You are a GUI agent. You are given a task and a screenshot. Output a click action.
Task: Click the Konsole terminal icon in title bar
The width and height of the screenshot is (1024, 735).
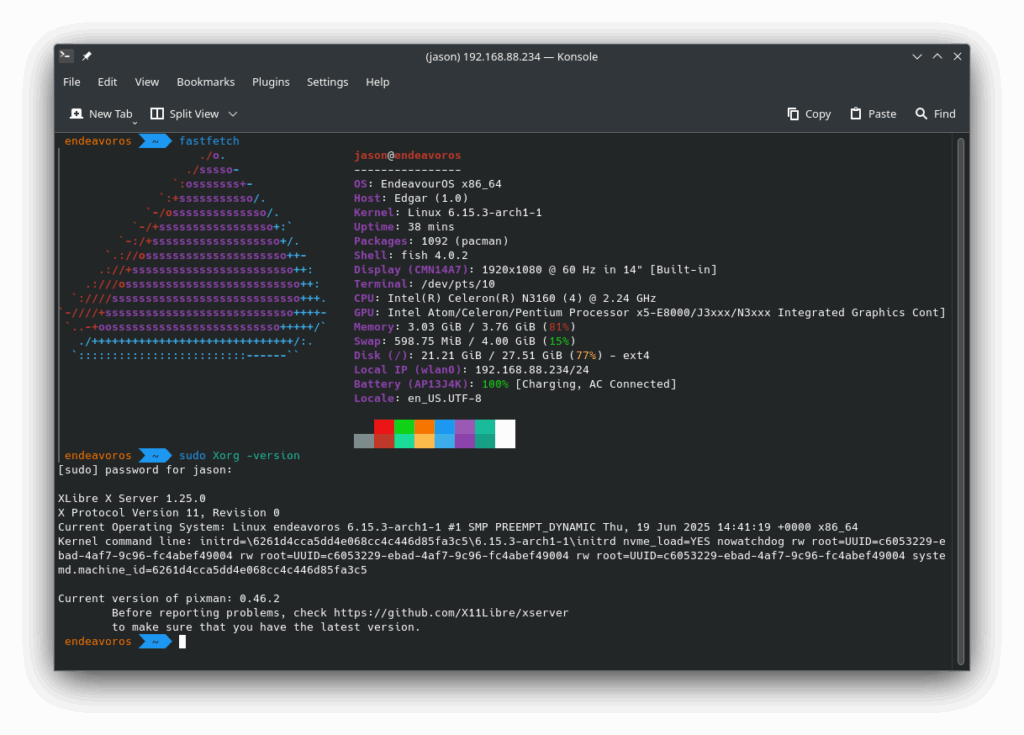click(65, 56)
